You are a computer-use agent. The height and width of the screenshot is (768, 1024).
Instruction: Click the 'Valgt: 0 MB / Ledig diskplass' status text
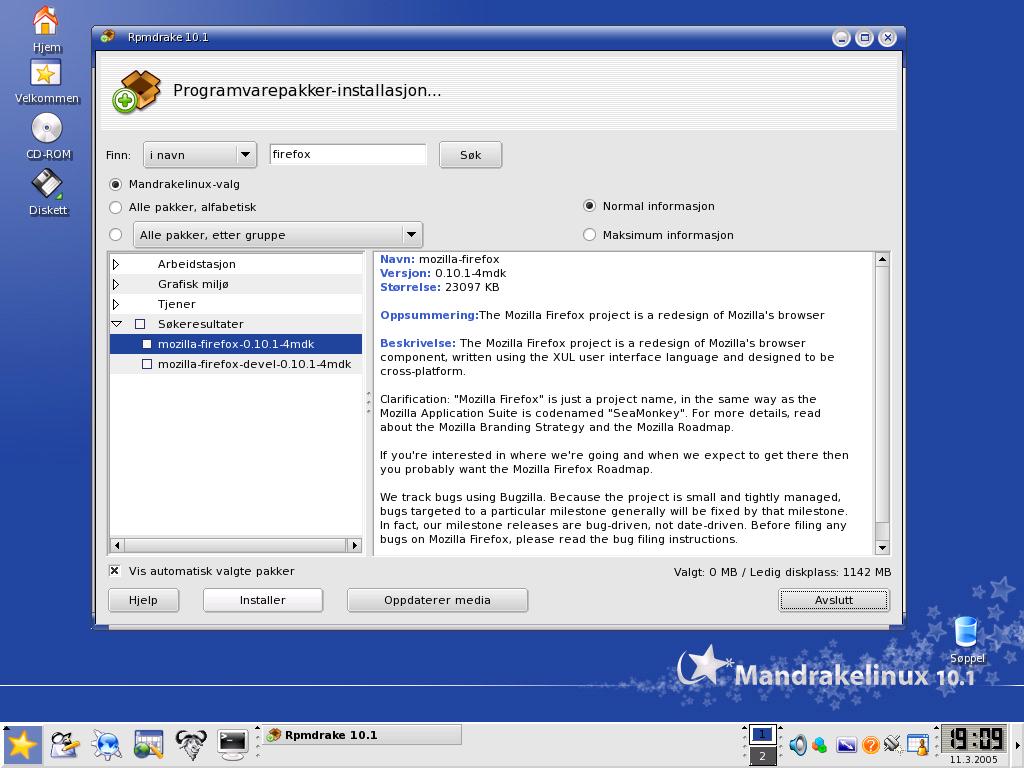782,572
